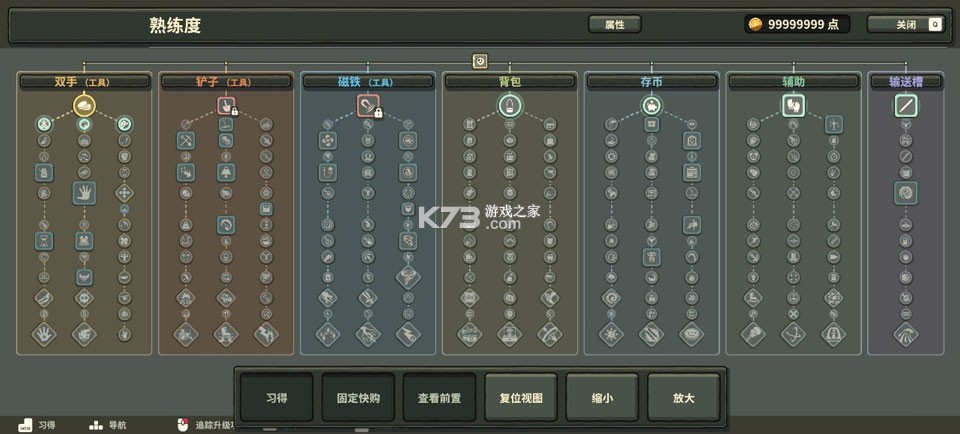
Task: Pick the hourglass square node in 双手
Action: coord(44,241)
